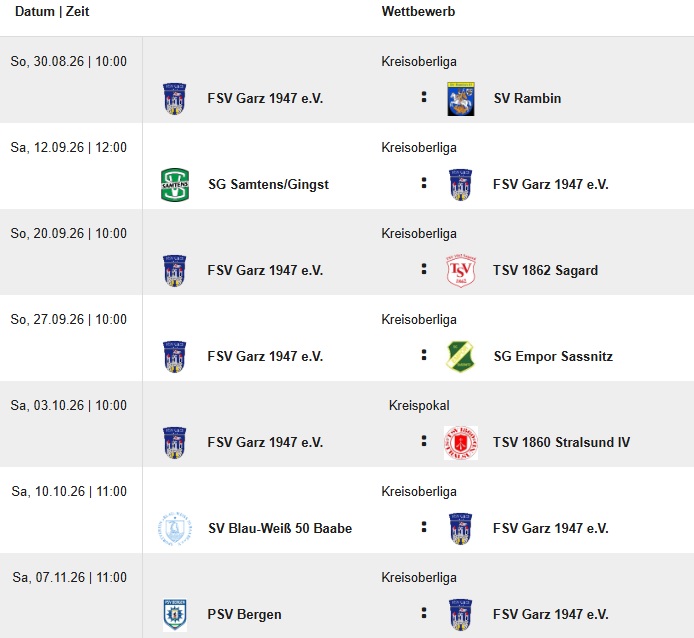
Task: Click the Wettbewerb column header
Action: coord(418,11)
